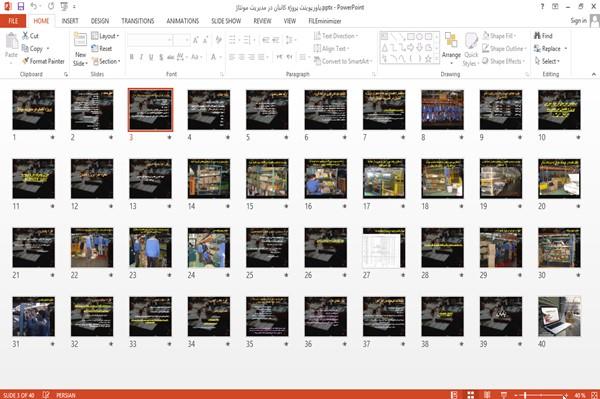This screenshot has width=600, height=399.
Task: Open the Select dropdown in Editing
Action: tap(547, 61)
